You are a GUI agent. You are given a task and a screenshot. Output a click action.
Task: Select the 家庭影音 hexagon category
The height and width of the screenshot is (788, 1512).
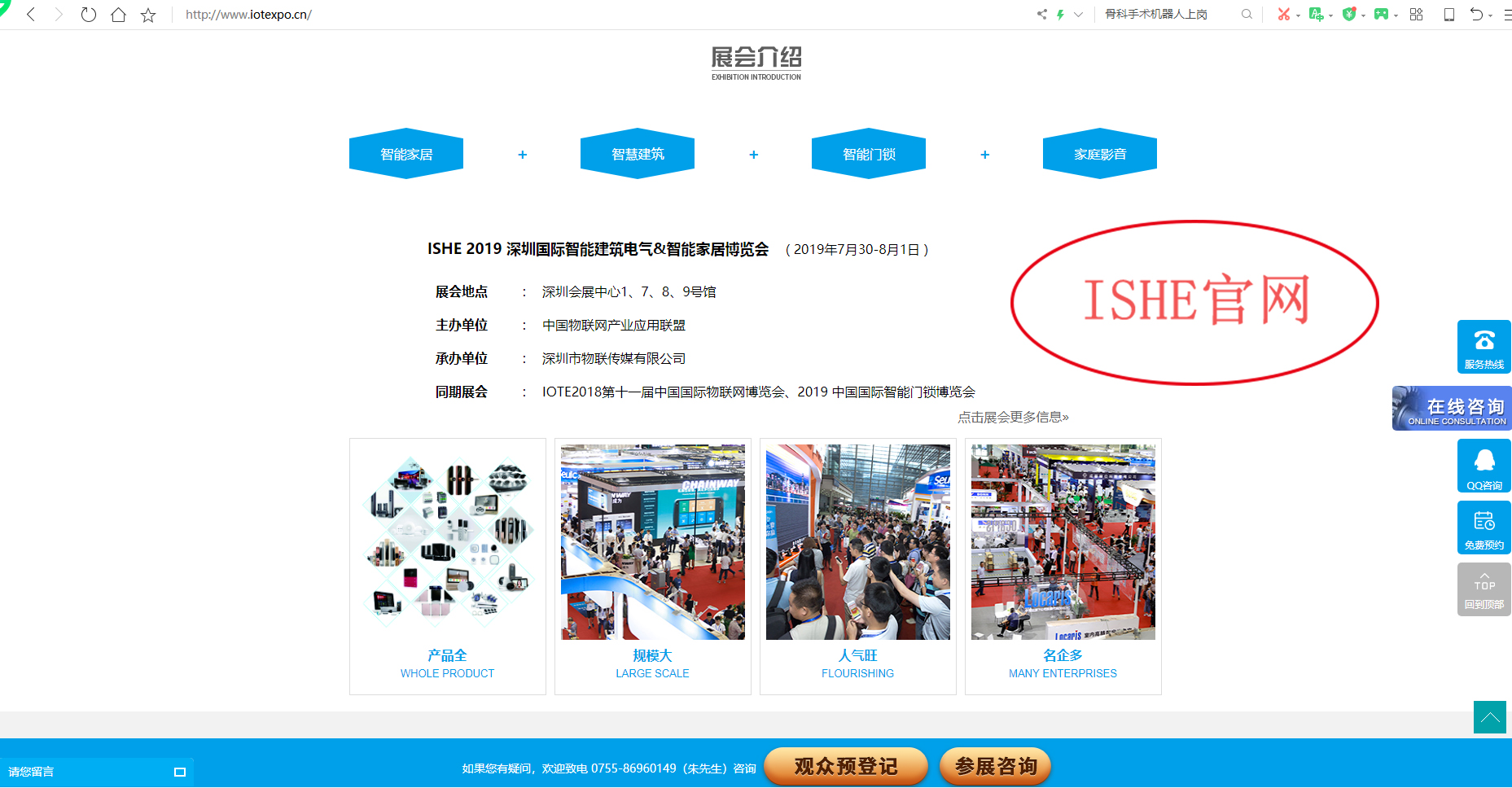(x=1100, y=154)
